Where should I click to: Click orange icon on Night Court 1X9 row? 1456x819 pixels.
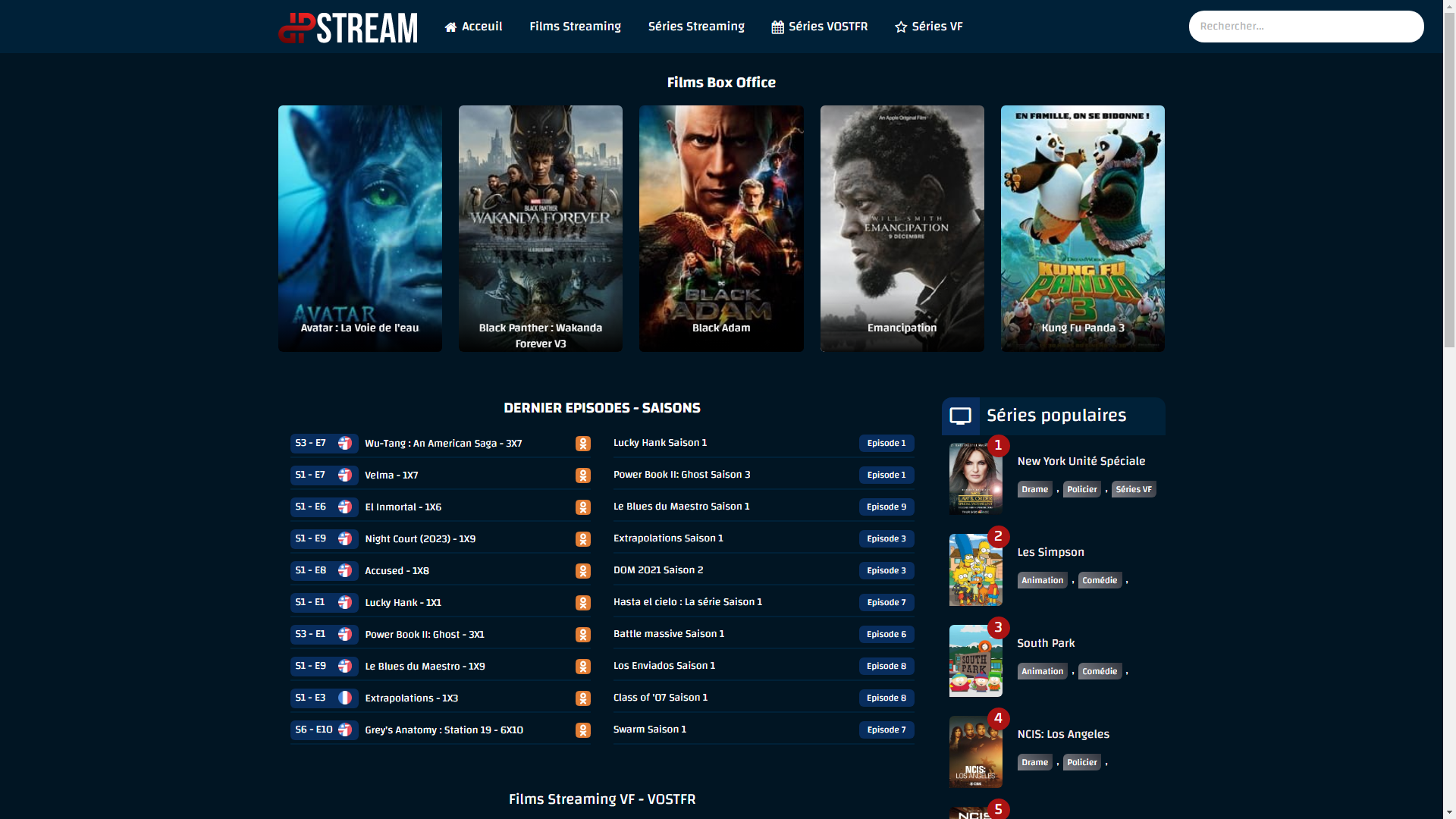pyautogui.click(x=582, y=539)
